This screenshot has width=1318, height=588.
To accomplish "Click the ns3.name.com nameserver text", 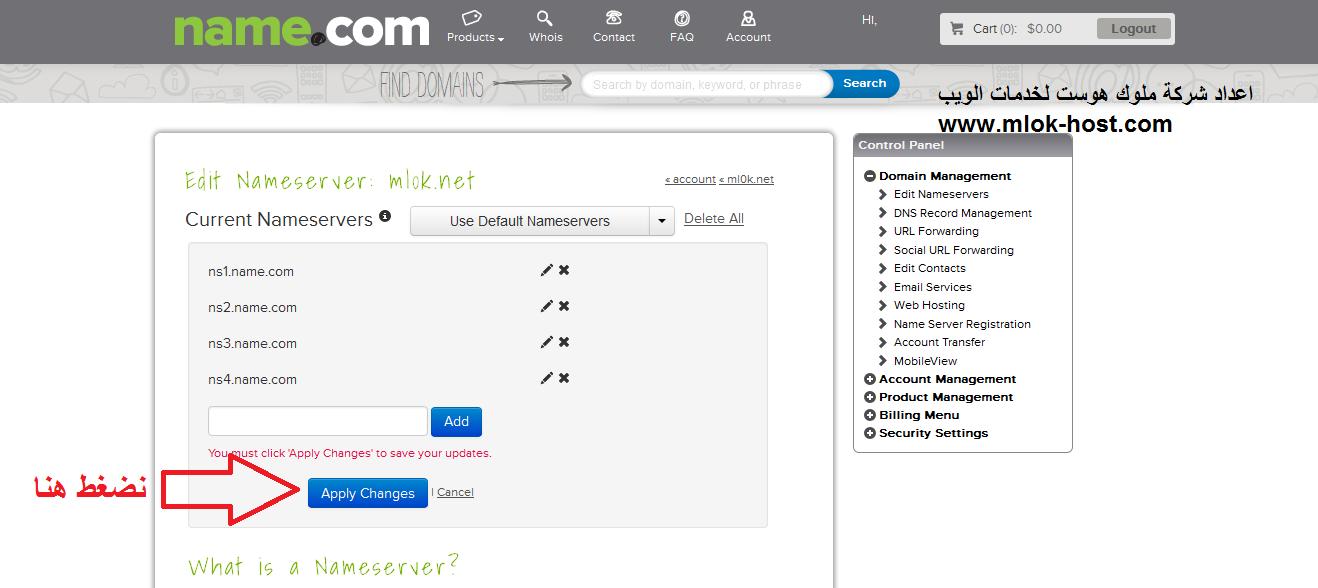I will [252, 343].
